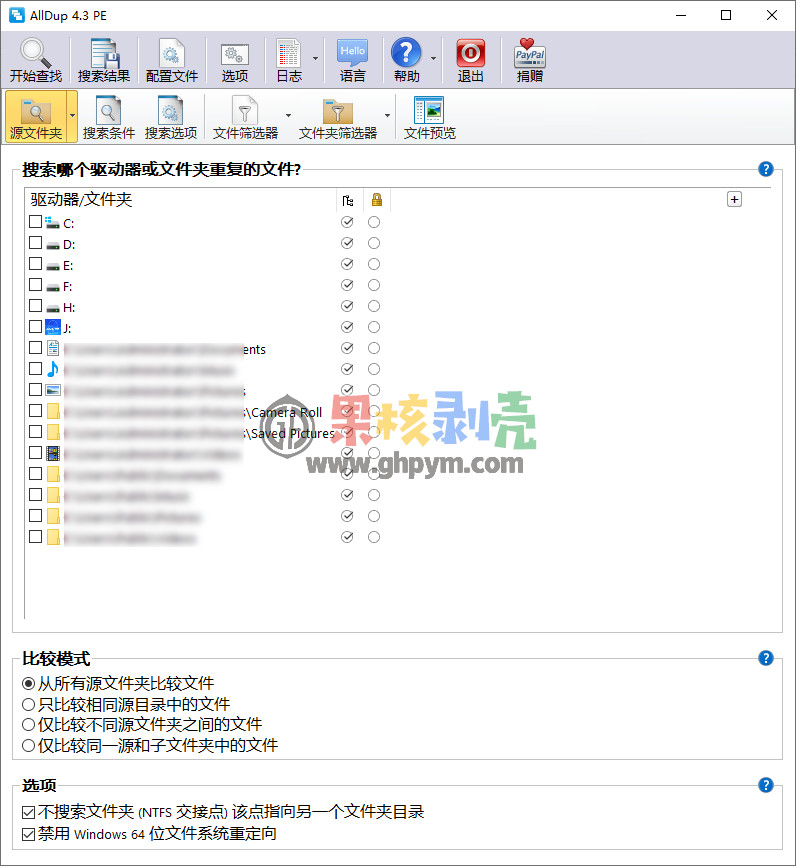Open the 文件预览 tab
The image size is (796, 866).
click(429, 117)
